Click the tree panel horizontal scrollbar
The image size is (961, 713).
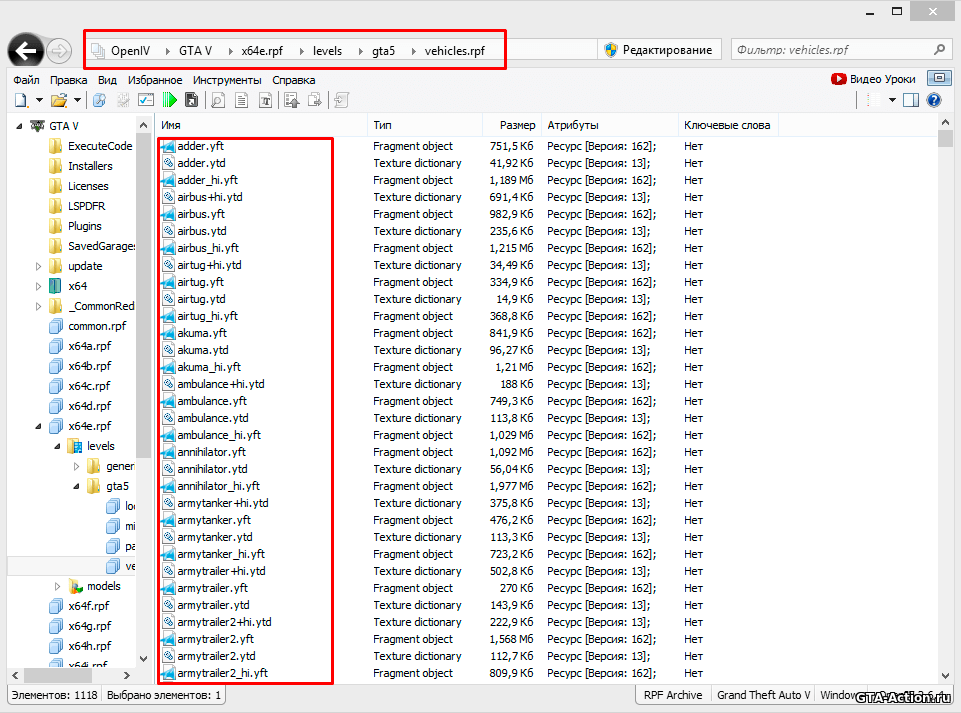[x=70, y=675]
